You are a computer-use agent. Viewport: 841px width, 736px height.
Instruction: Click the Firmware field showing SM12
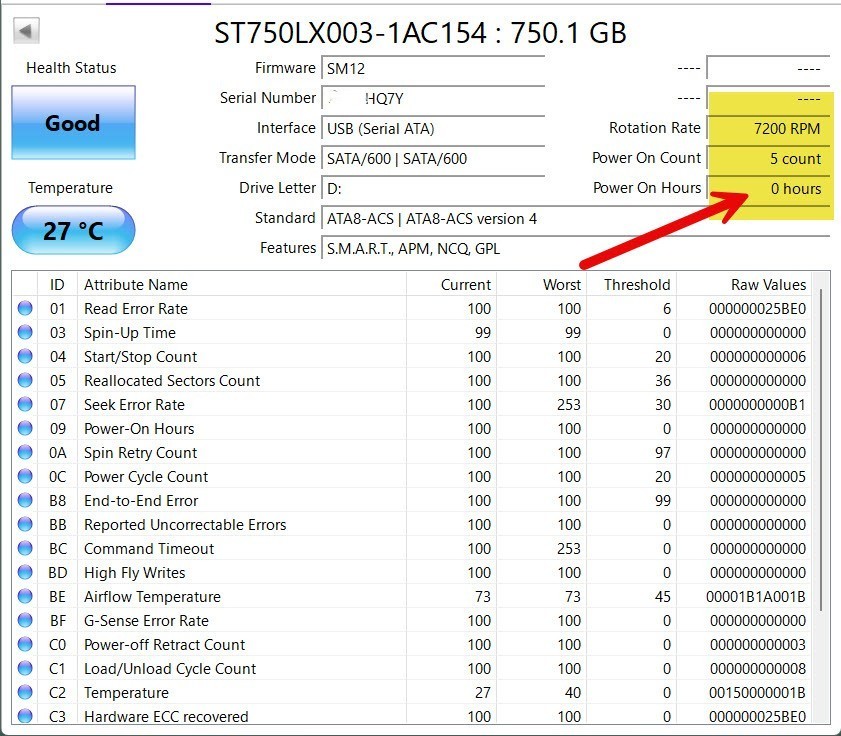pos(433,68)
